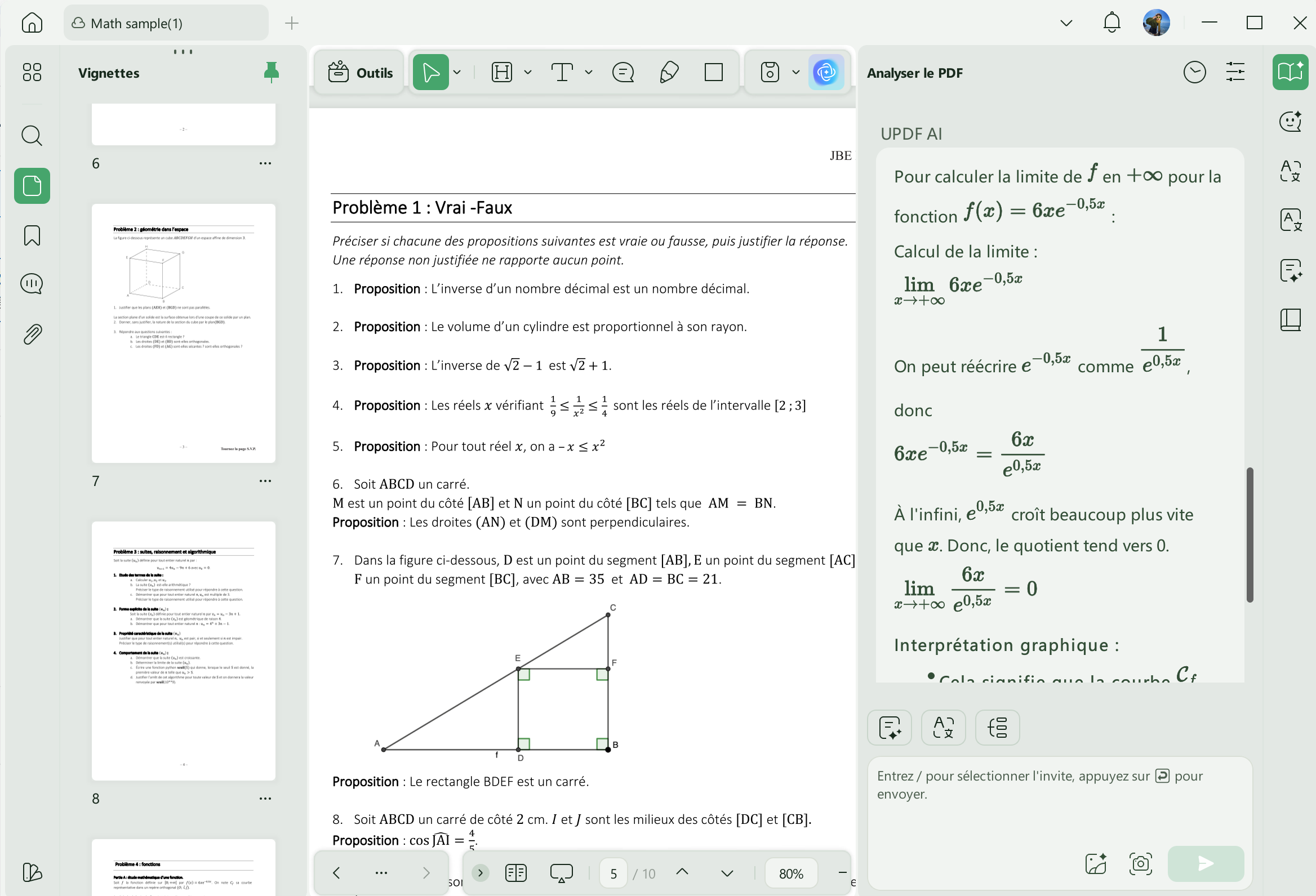Expand the stamp tool dropdown
Screen dimensions: 1316x896
pos(795,73)
